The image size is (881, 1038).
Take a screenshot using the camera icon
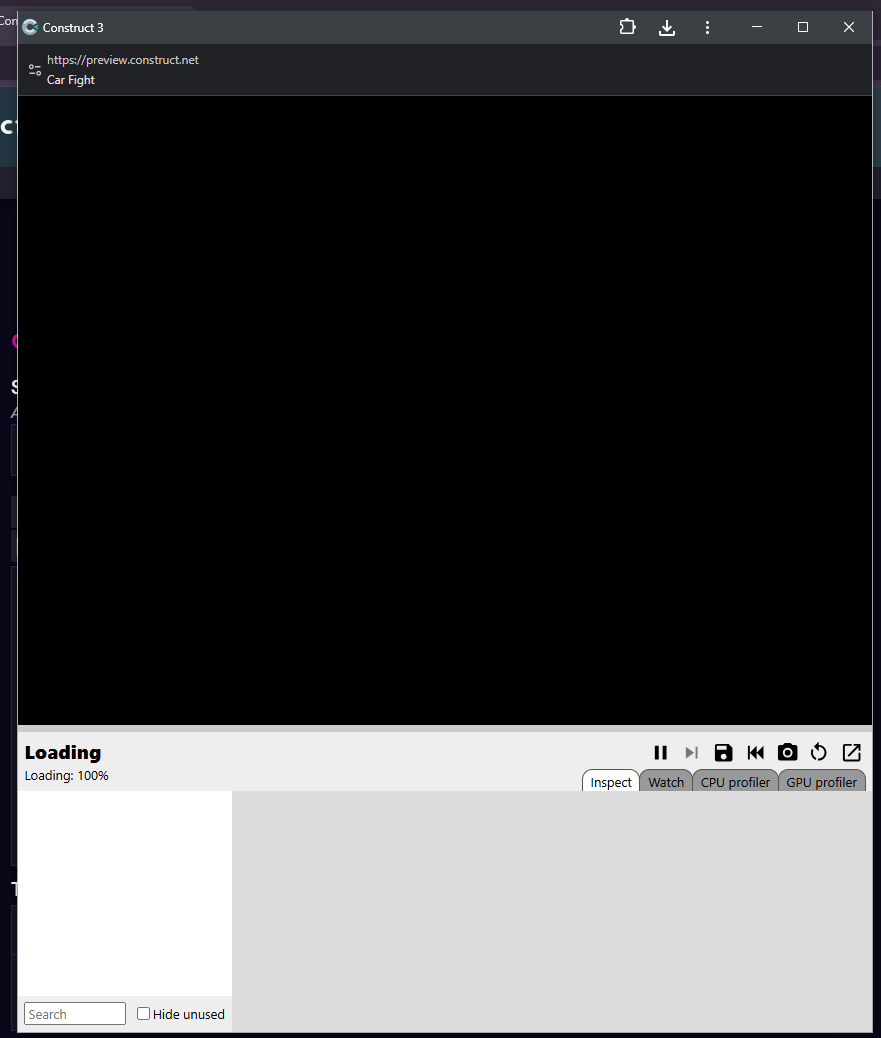(787, 753)
